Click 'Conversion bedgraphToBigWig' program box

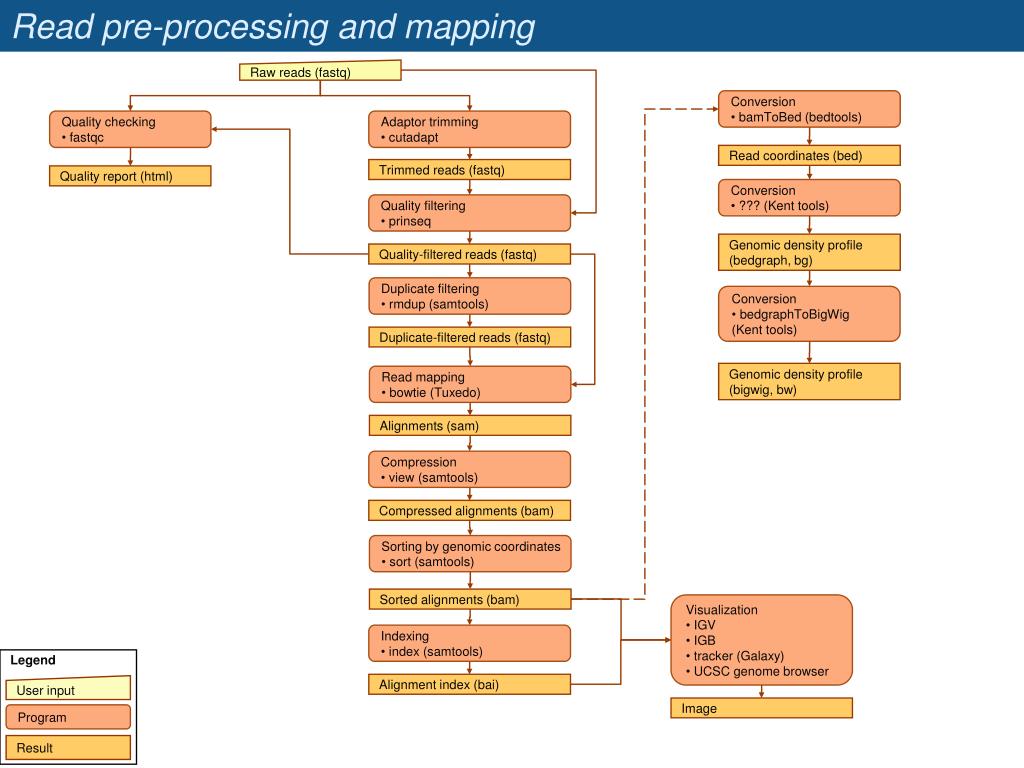click(809, 314)
